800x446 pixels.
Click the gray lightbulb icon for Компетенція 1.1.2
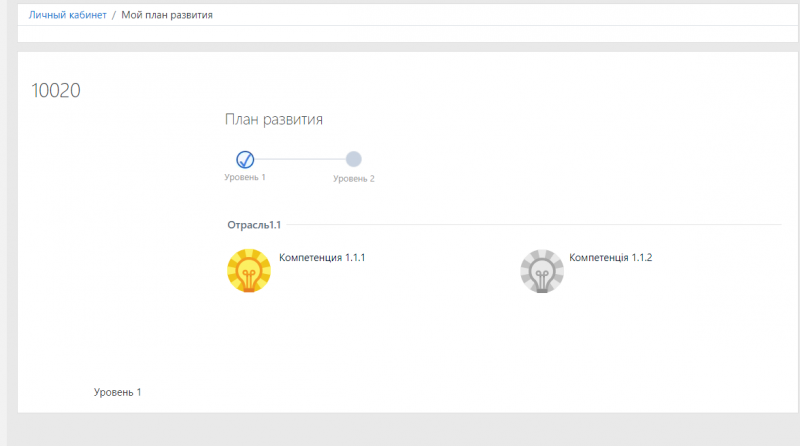pos(542,271)
